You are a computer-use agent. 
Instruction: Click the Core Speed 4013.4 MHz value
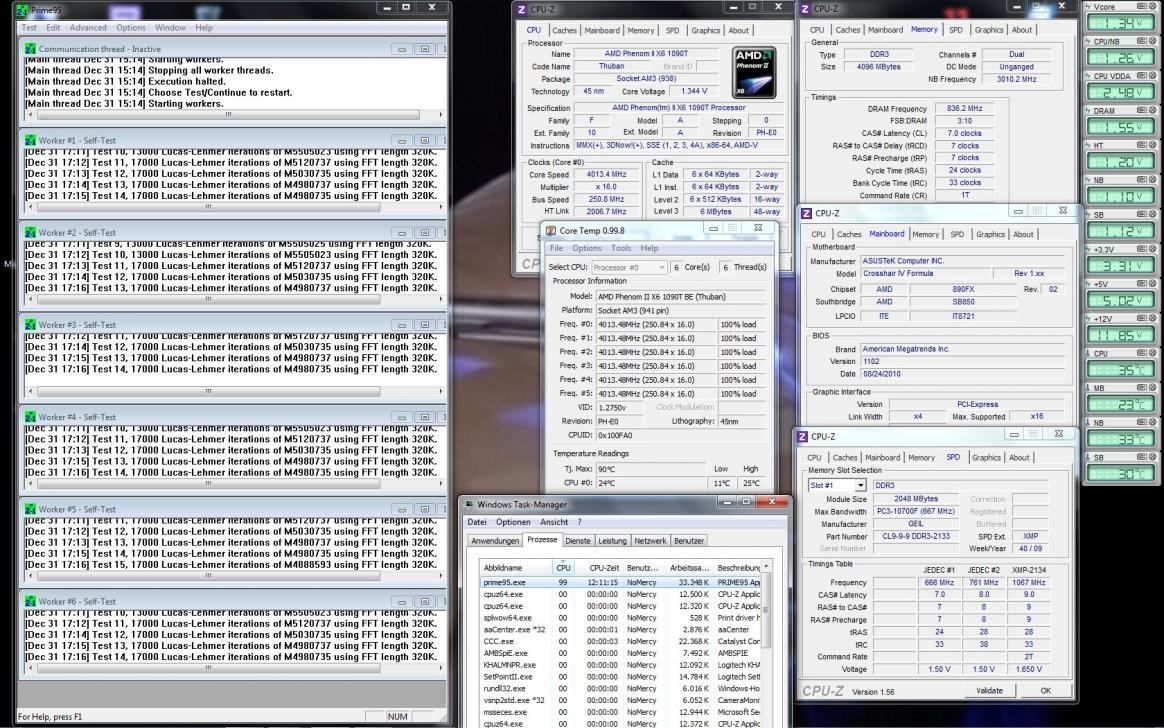606,174
